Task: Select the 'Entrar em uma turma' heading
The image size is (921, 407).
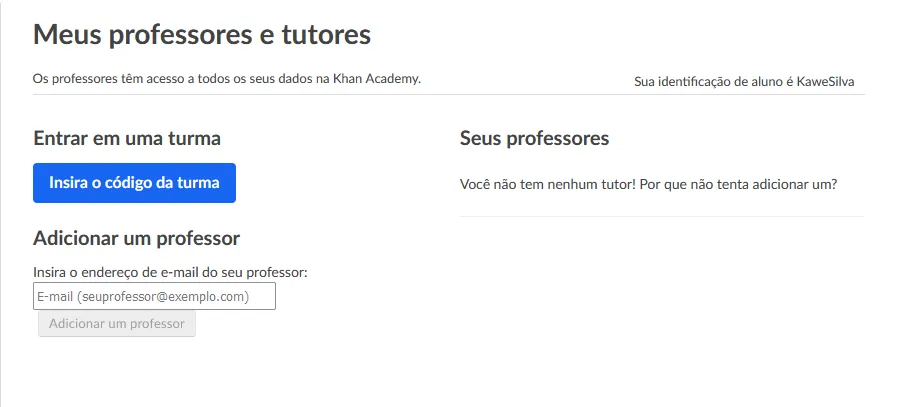Action: click(x=127, y=139)
